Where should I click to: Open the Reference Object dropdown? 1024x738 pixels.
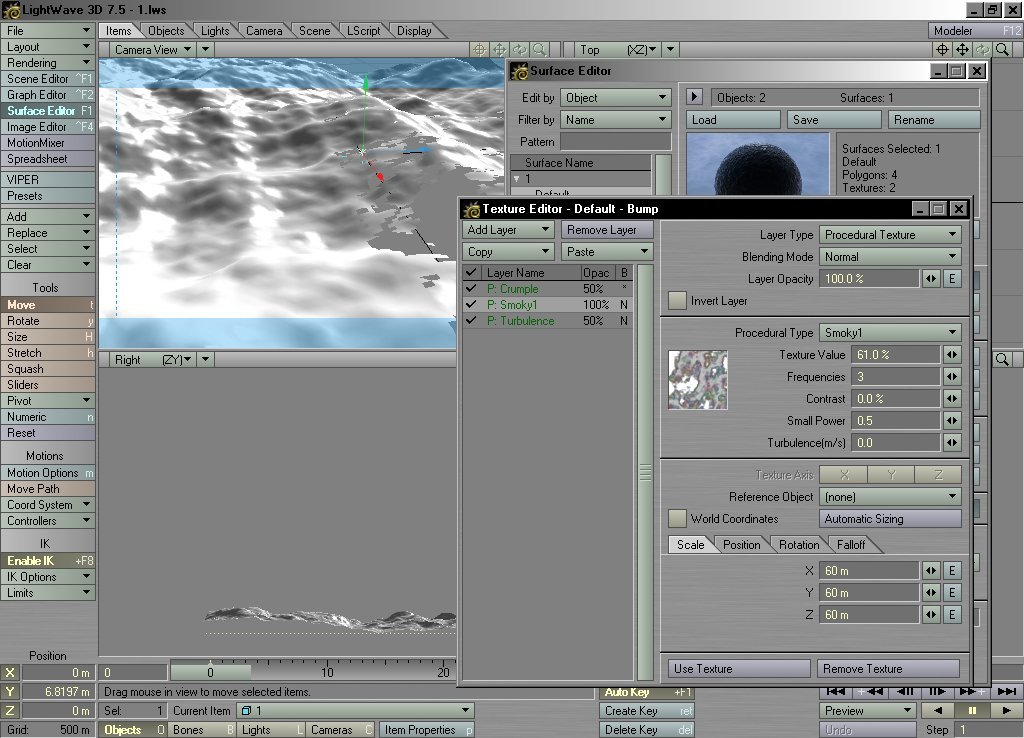click(x=890, y=497)
